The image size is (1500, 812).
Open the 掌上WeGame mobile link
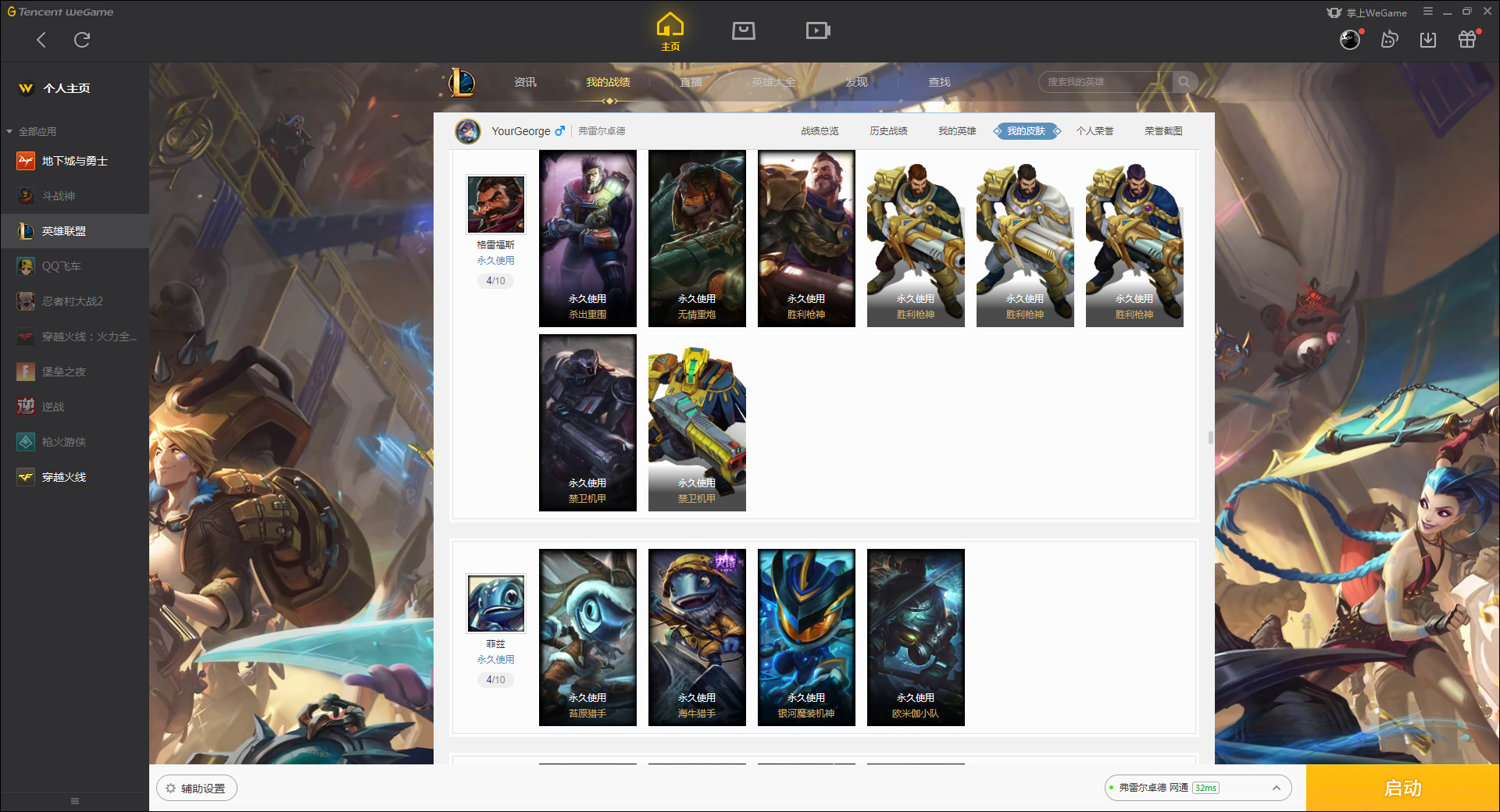click(1367, 12)
